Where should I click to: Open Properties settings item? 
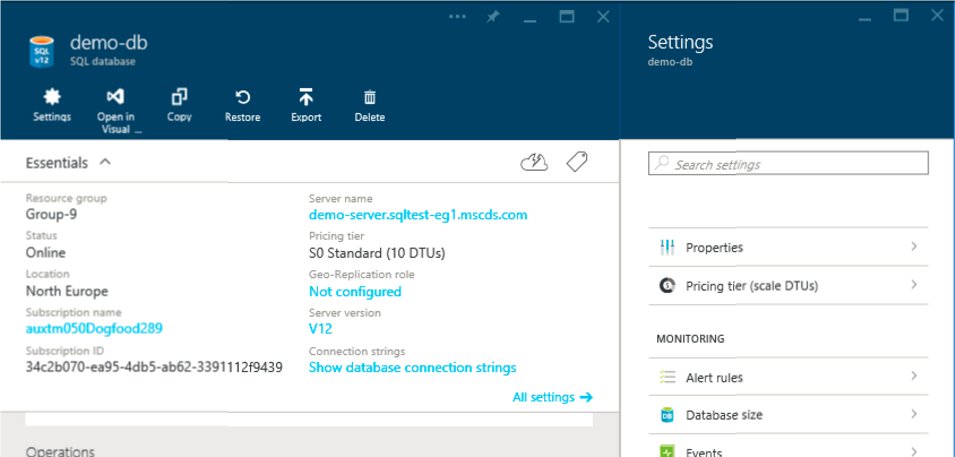tap(788, 247)
